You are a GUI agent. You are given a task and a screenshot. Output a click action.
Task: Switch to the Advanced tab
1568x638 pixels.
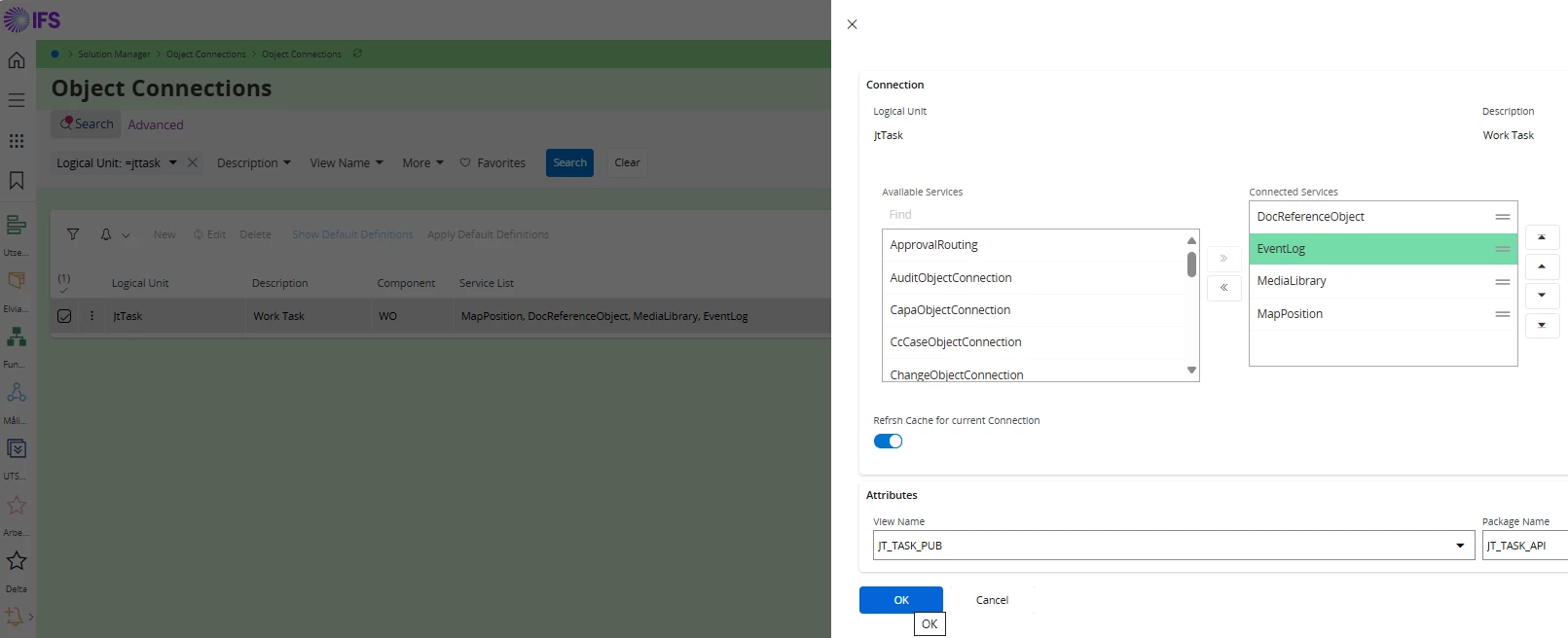[x=156, y=124]
